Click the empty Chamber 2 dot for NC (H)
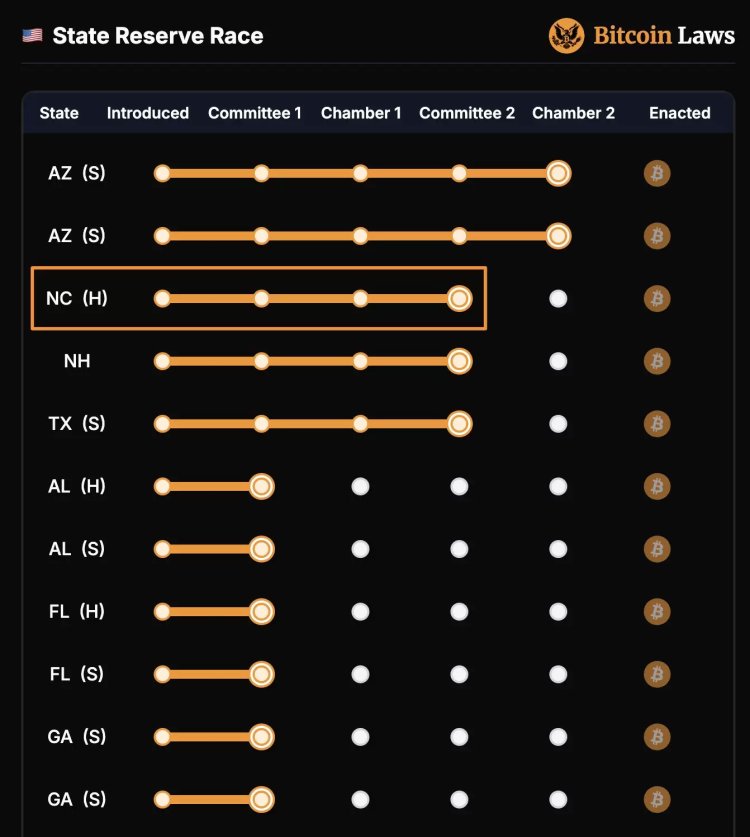This screenshot has height=837, width=750. tap(558, 298)
